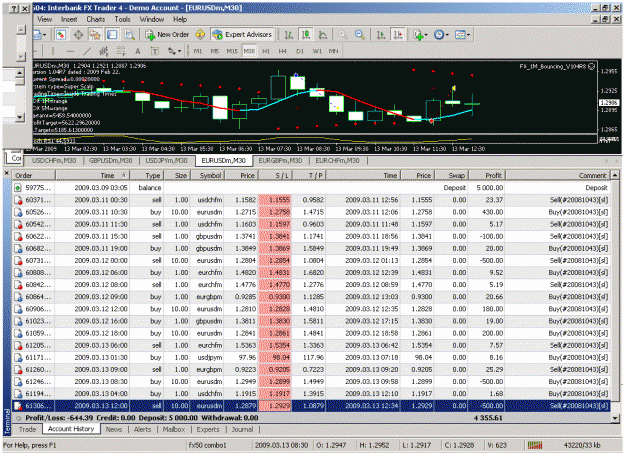Select the trendline drawing tool
Image resolution: width=625 pixels, height=453 pixels.
coord(87,51)
